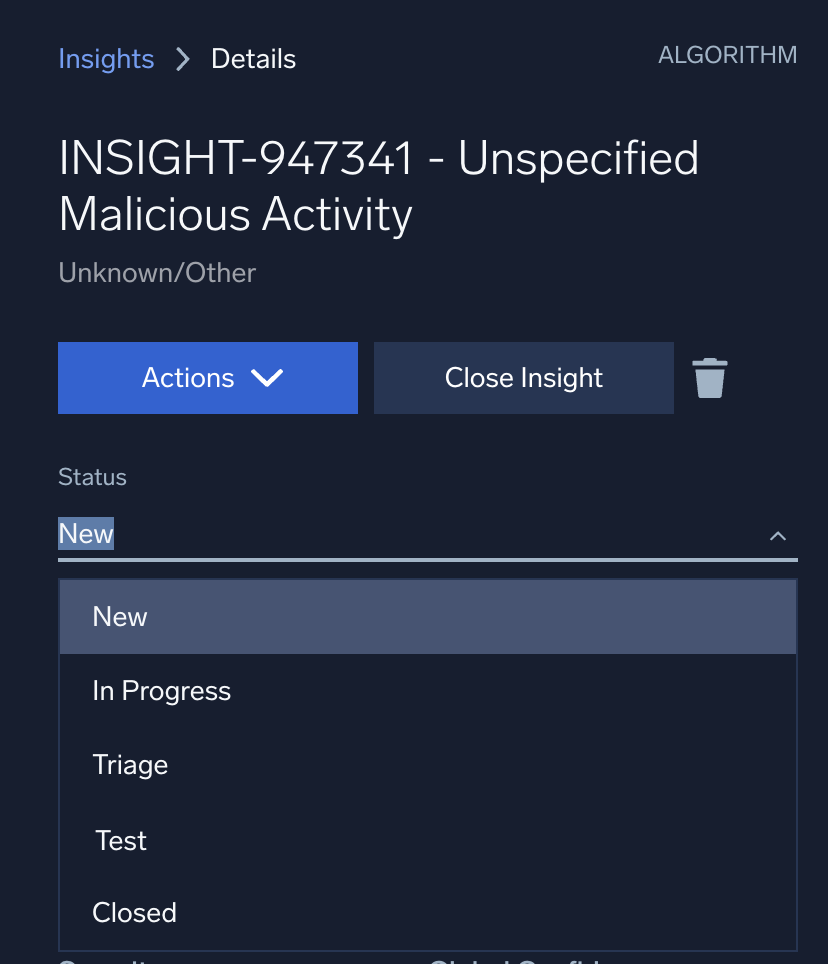The width and height of the screenshot is (828, 964).
Task: Click the breadcrumb chevron after Insights
Action: [182, 59]
